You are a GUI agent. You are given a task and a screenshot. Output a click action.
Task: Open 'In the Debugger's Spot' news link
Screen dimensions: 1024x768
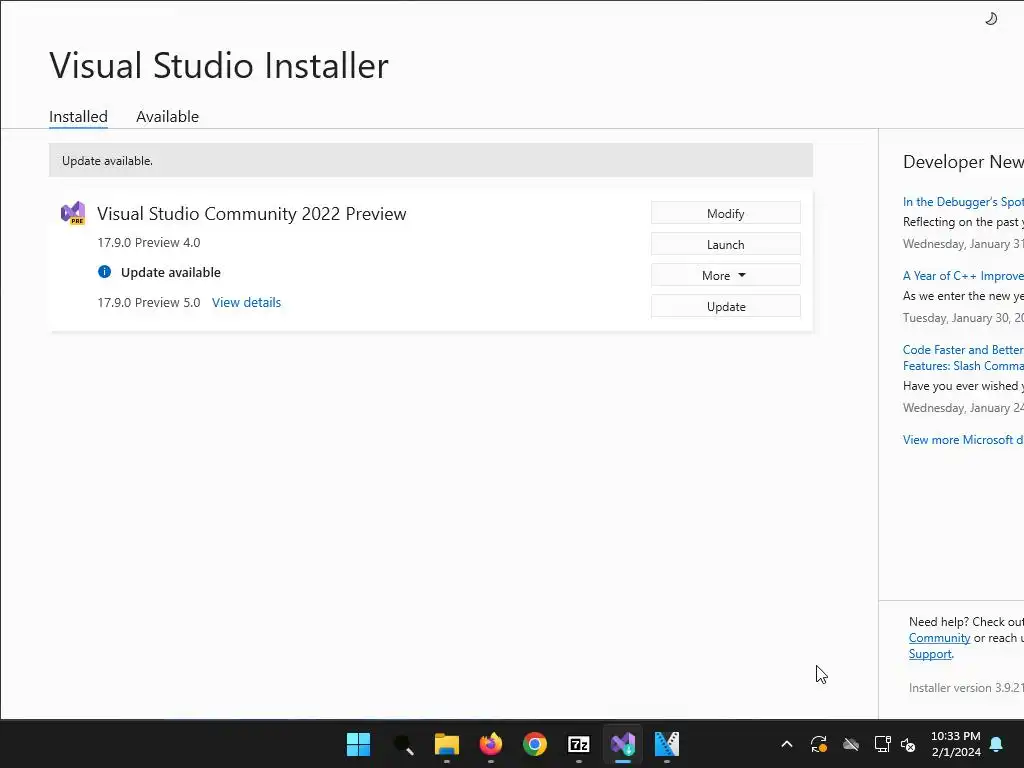(x=963, y=202)
